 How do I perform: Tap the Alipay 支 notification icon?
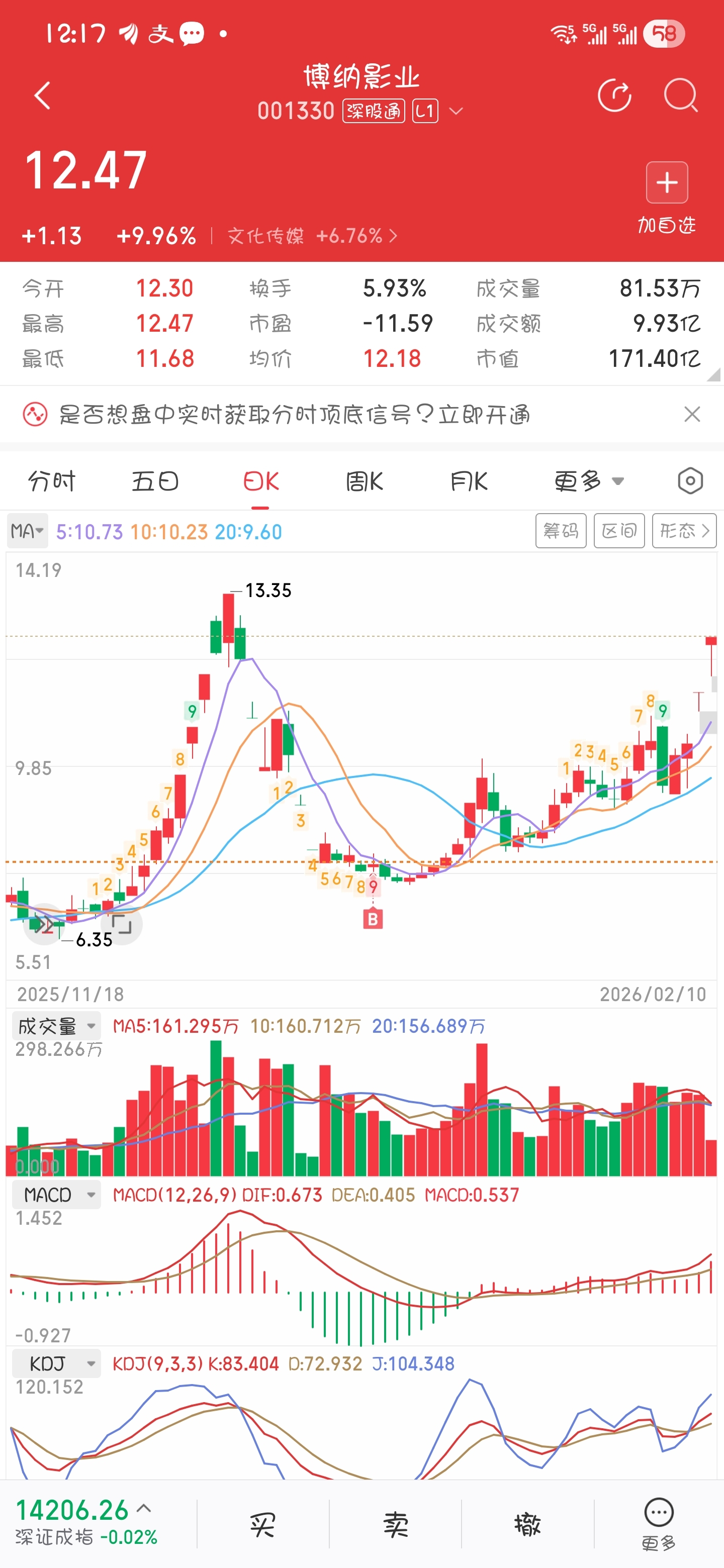click(x=161, y=34)
